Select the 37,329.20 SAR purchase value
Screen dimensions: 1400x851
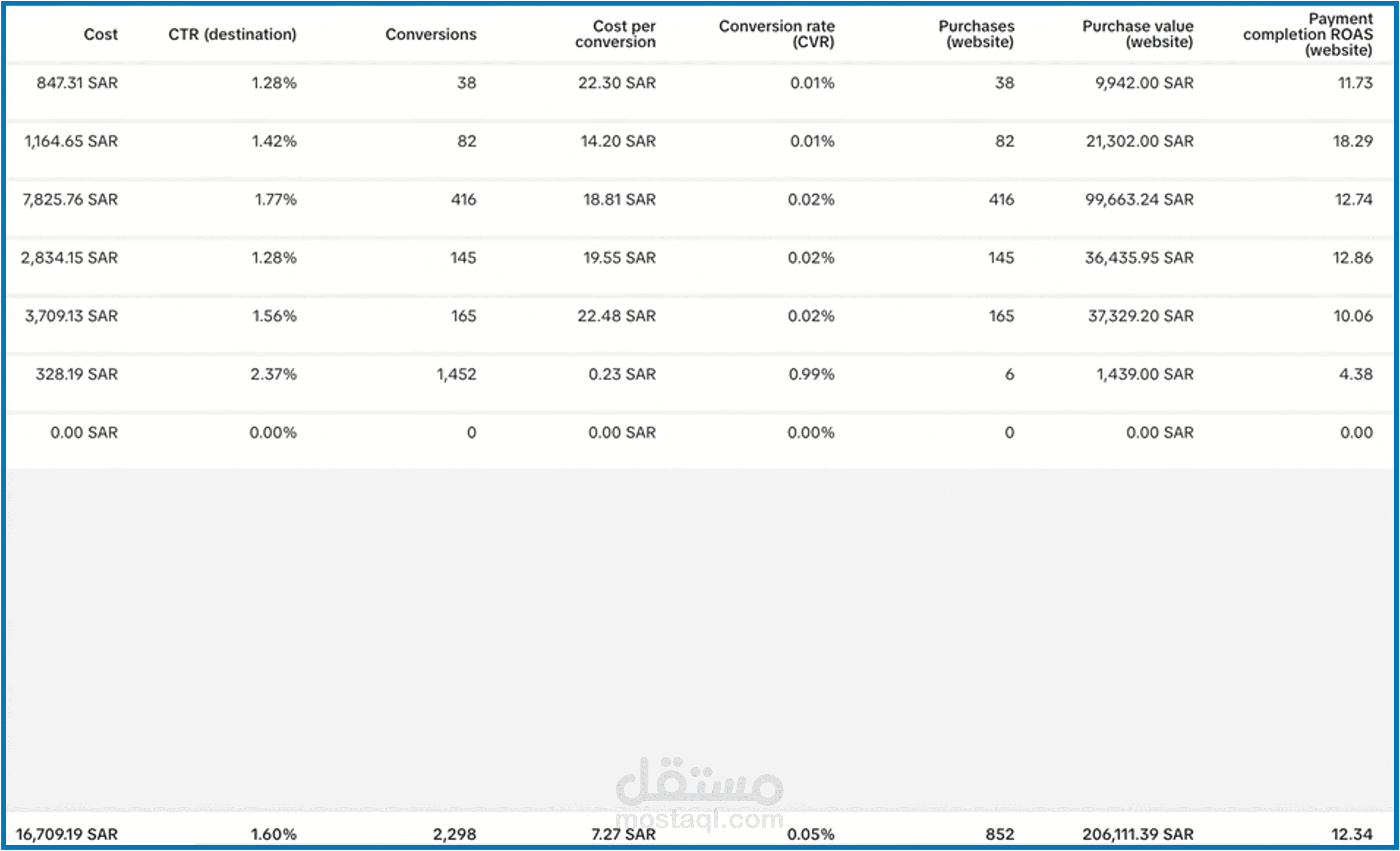tap(1140, 316)
